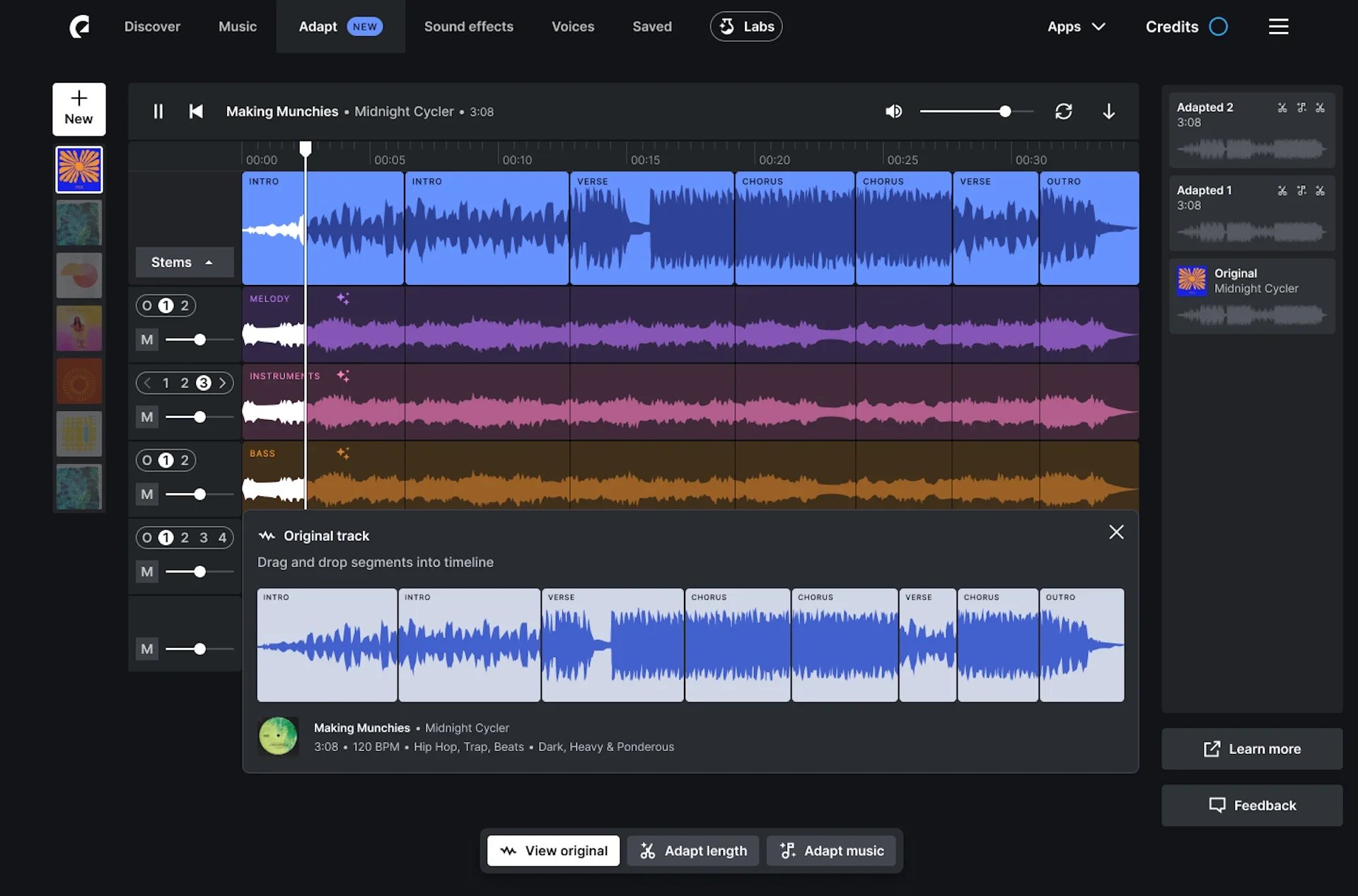
Task: Open the Labs feature
Action: [746, 26]
